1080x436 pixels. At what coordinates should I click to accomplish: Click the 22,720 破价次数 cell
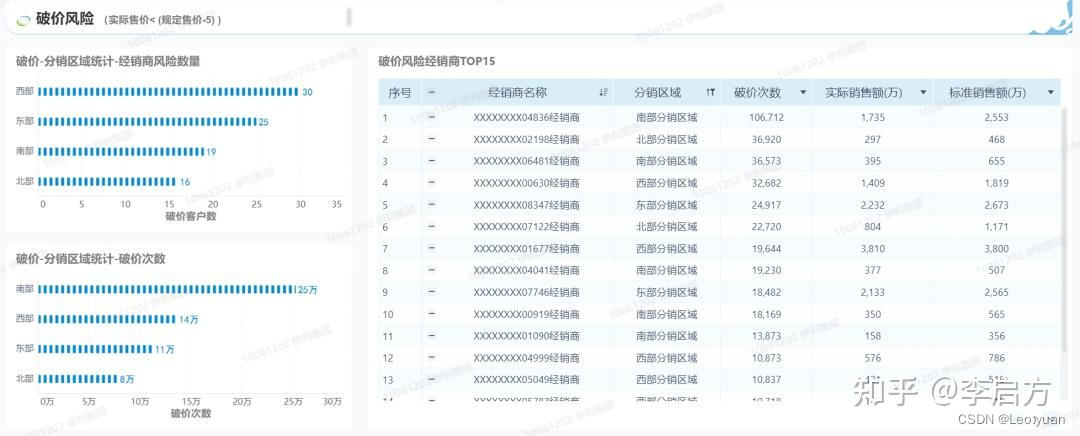pos(769,227)
